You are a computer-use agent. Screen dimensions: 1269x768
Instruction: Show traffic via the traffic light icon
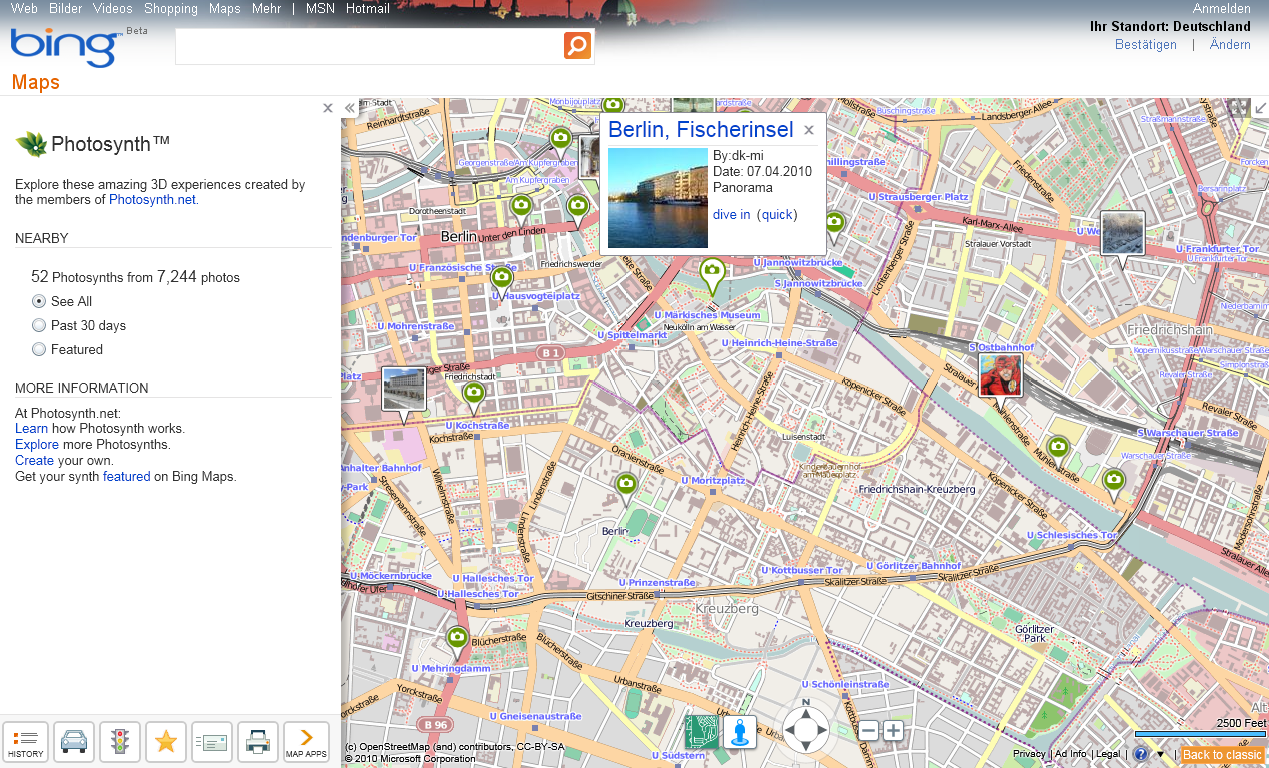coord(120,742)
